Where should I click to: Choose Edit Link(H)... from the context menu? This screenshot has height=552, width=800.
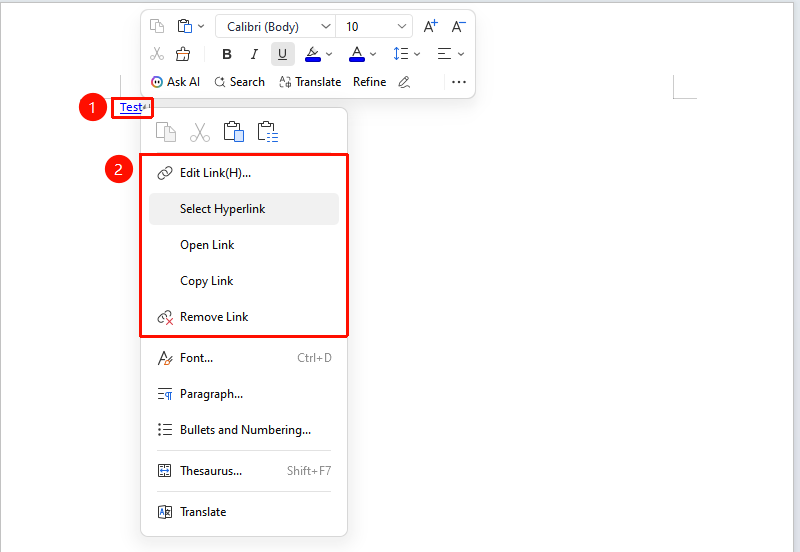tap(244, 173)
